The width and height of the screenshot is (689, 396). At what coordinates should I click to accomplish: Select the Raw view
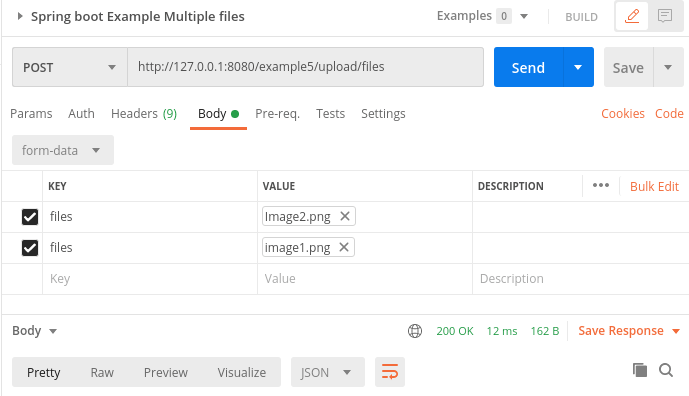tap(102, 373)
